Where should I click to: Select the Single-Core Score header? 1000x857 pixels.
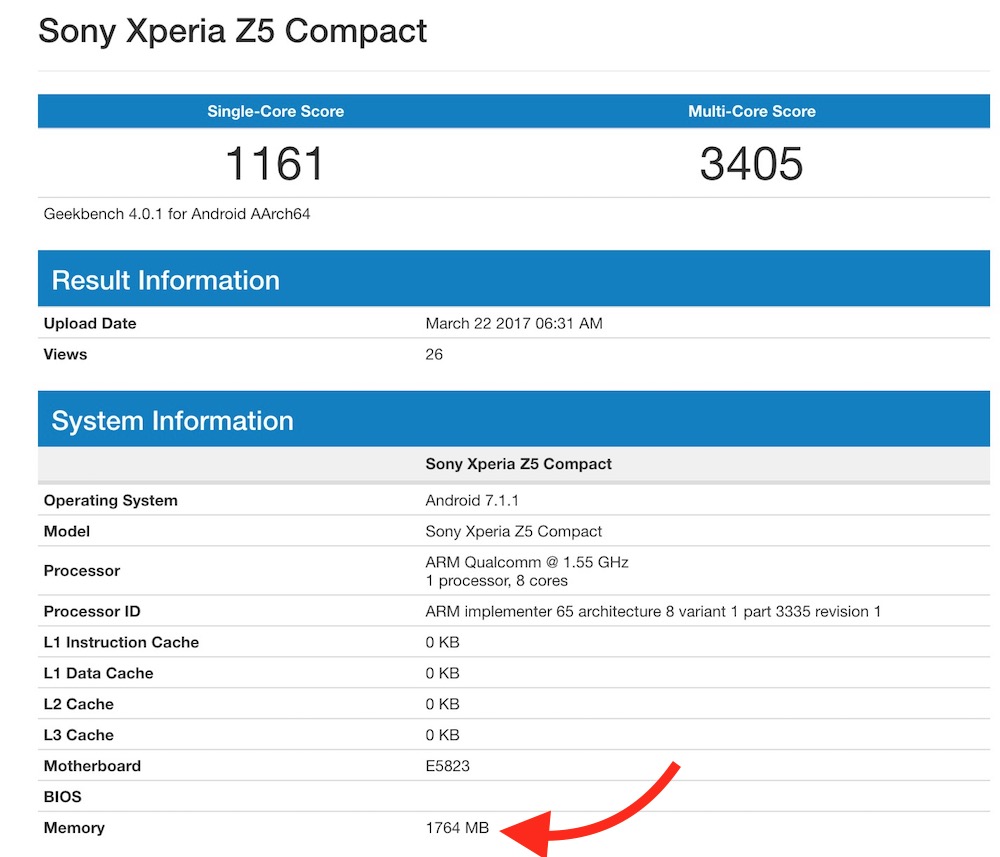275,111
